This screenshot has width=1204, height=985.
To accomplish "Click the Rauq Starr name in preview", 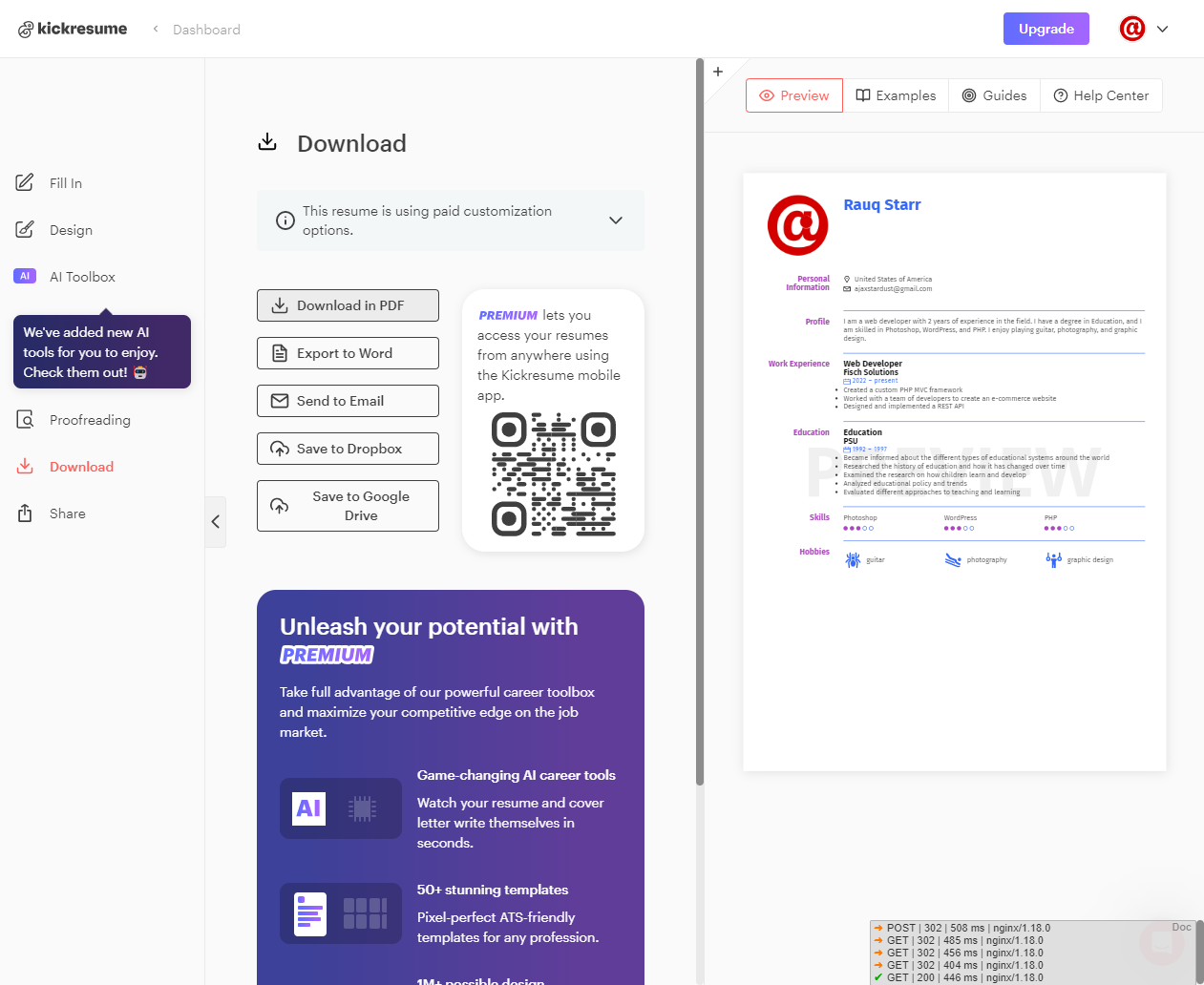I will click(x=882, y=205).
